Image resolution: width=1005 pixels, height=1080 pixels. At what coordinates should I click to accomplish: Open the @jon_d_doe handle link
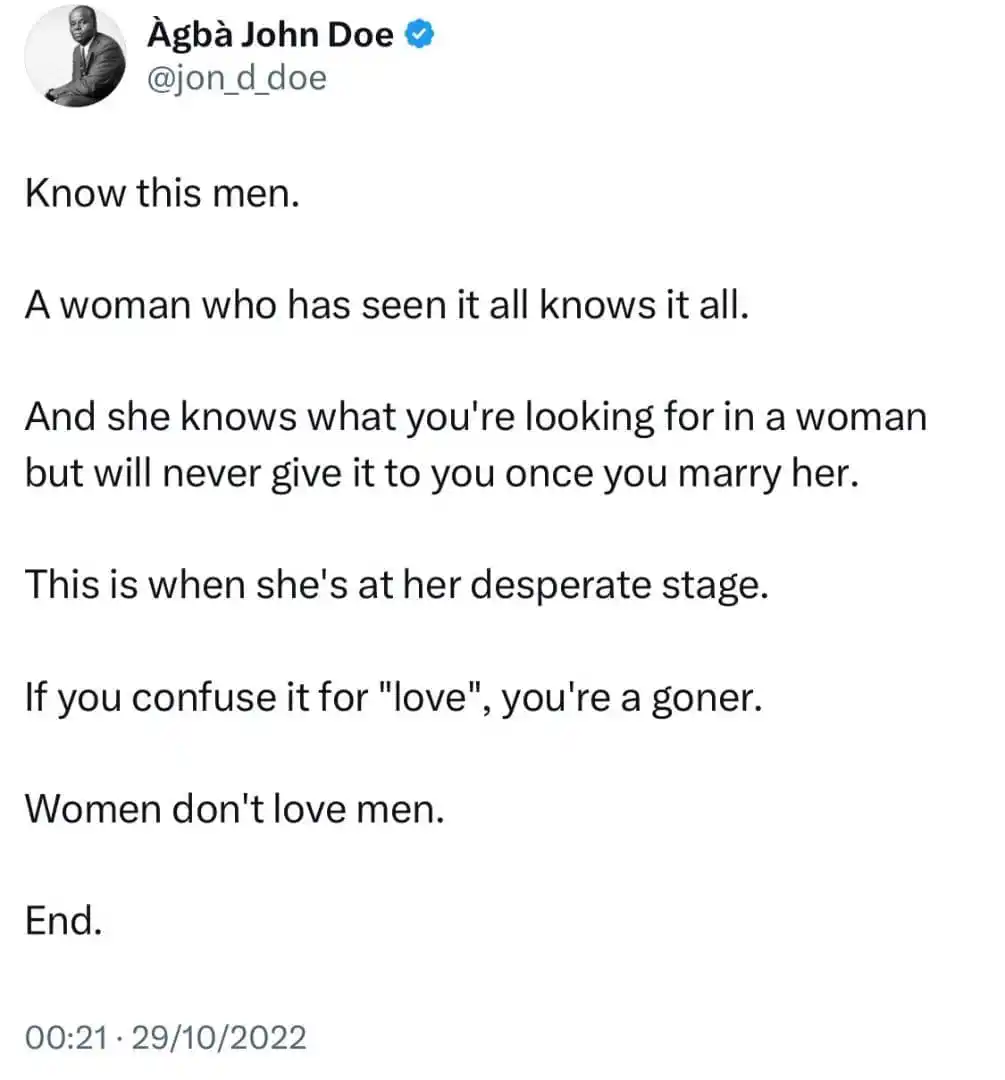237,78
